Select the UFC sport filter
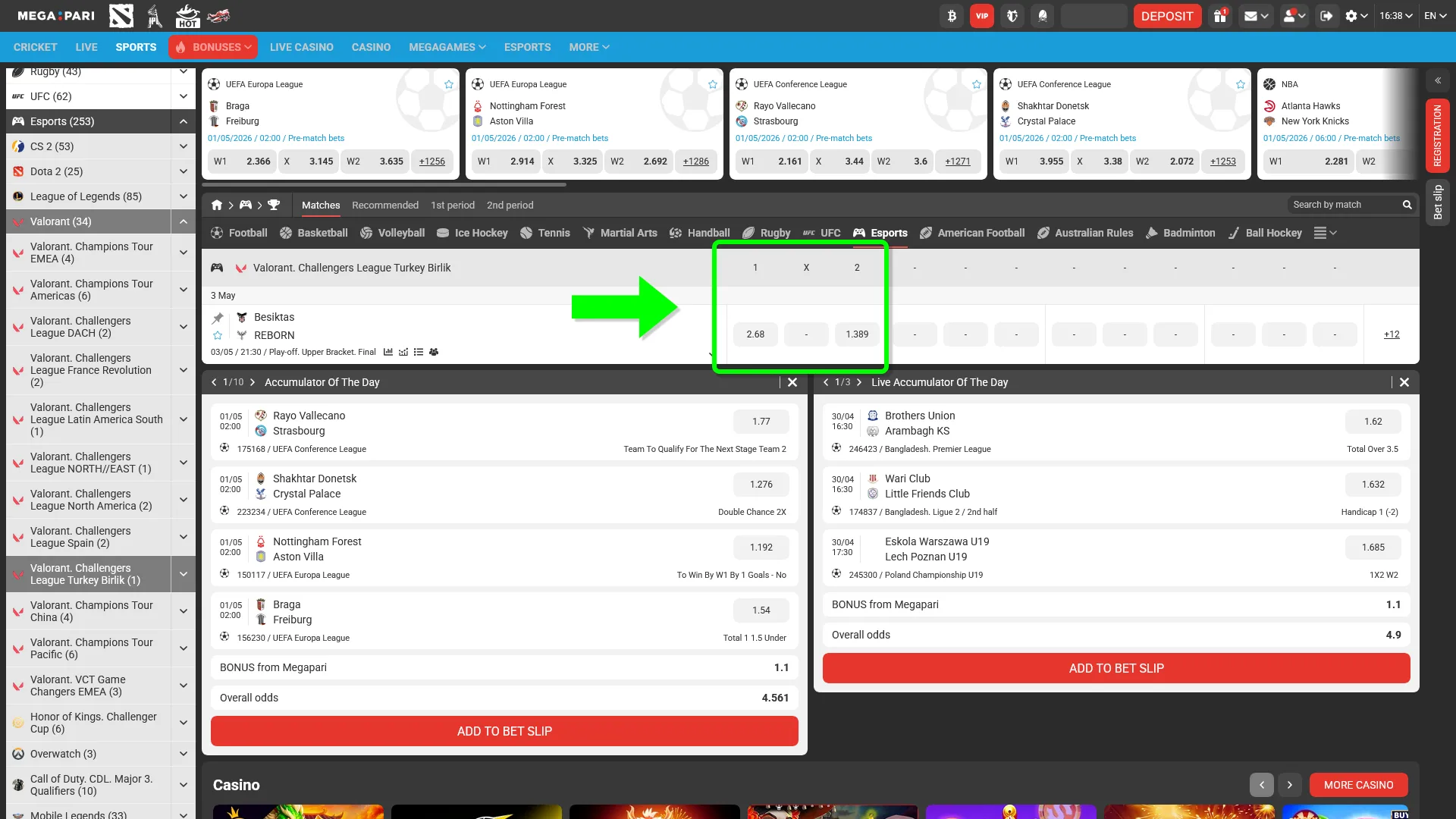This screenshot has height=819, width=1456. coord(821,233)
